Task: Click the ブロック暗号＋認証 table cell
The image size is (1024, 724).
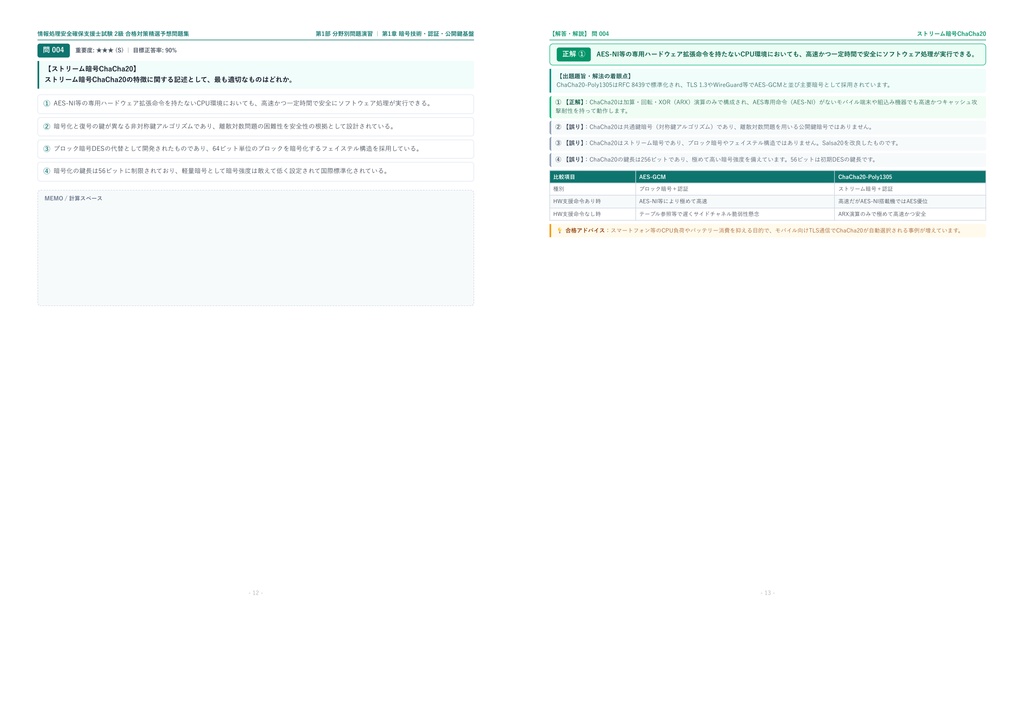Action: point(735,189)
